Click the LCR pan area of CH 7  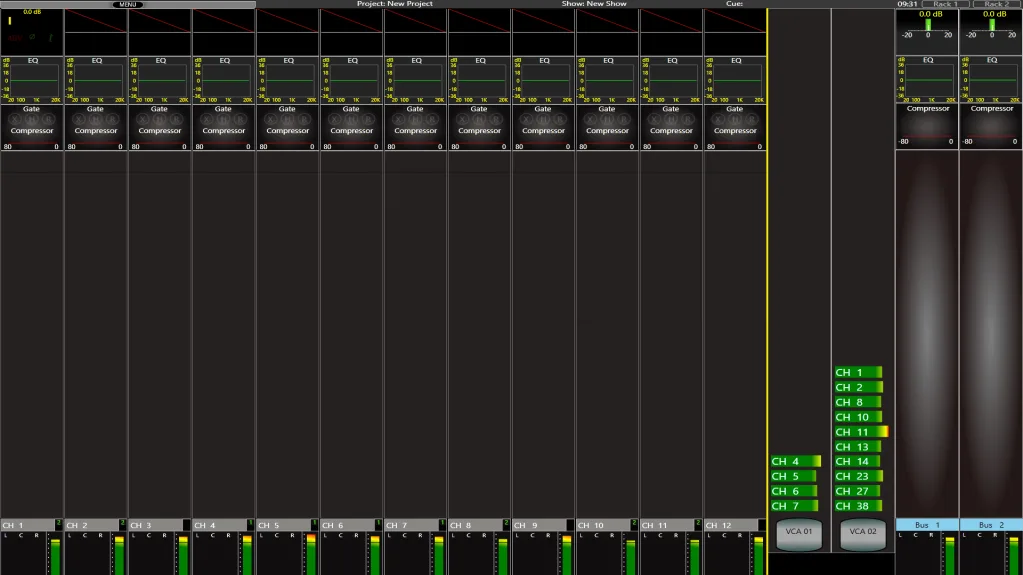tap(406, 553)
